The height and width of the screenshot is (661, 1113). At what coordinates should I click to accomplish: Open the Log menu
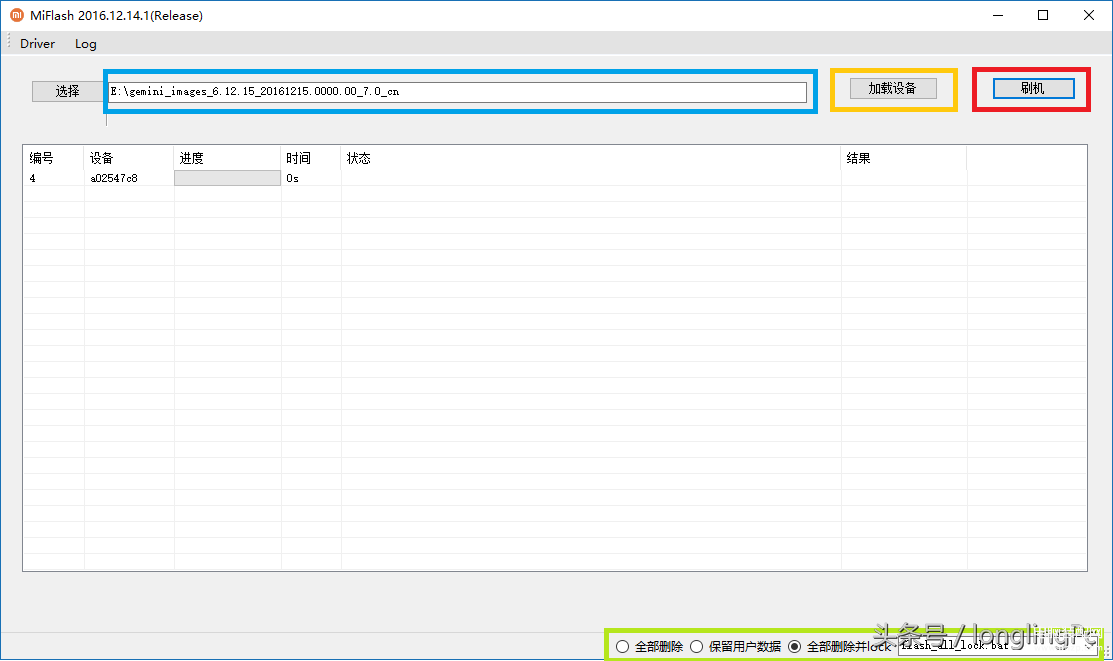pos(86,44)
